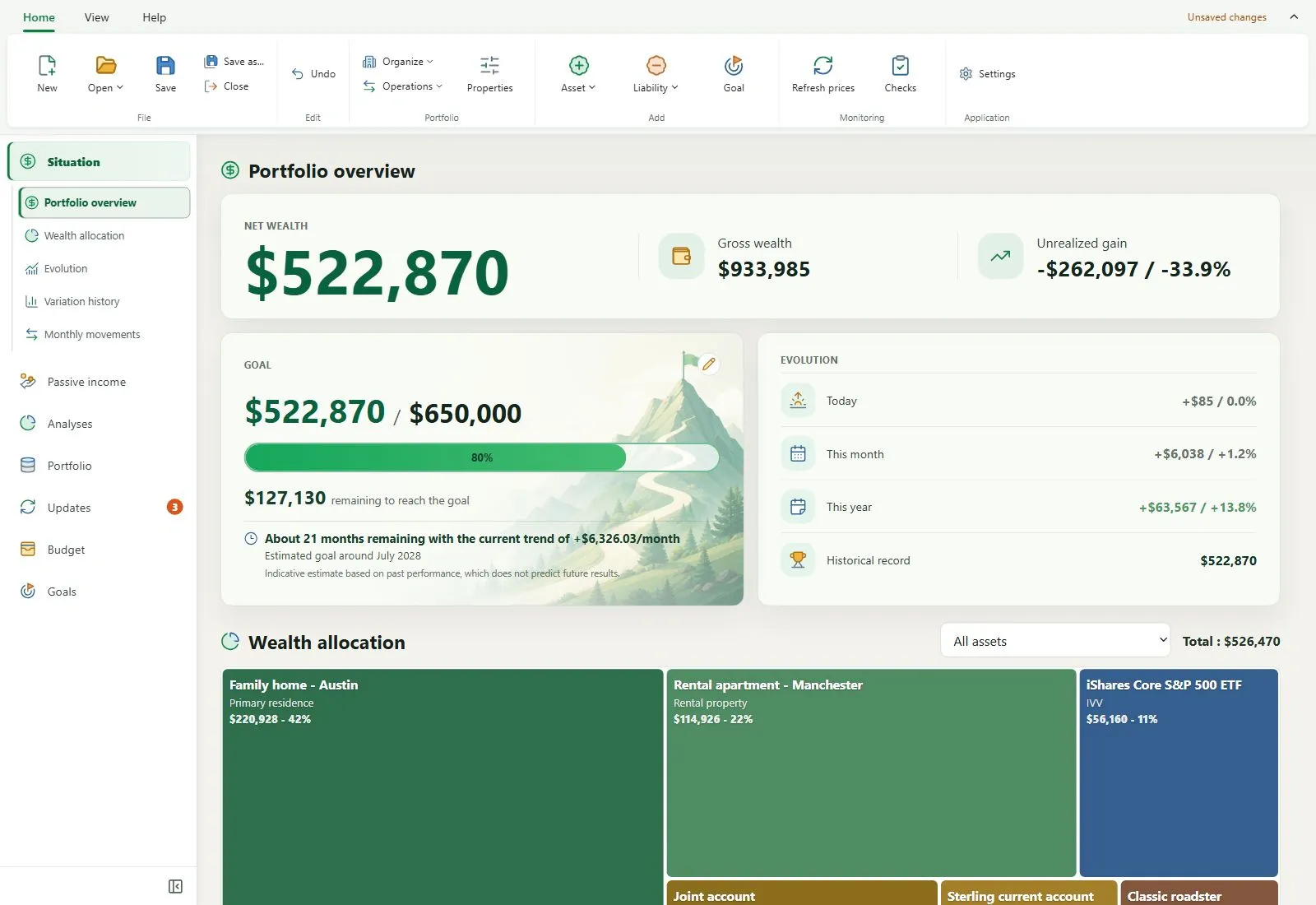Open the Add Liability dropdown
Viewport: 1316px width, 905px height.
click(x=656, y=73)
